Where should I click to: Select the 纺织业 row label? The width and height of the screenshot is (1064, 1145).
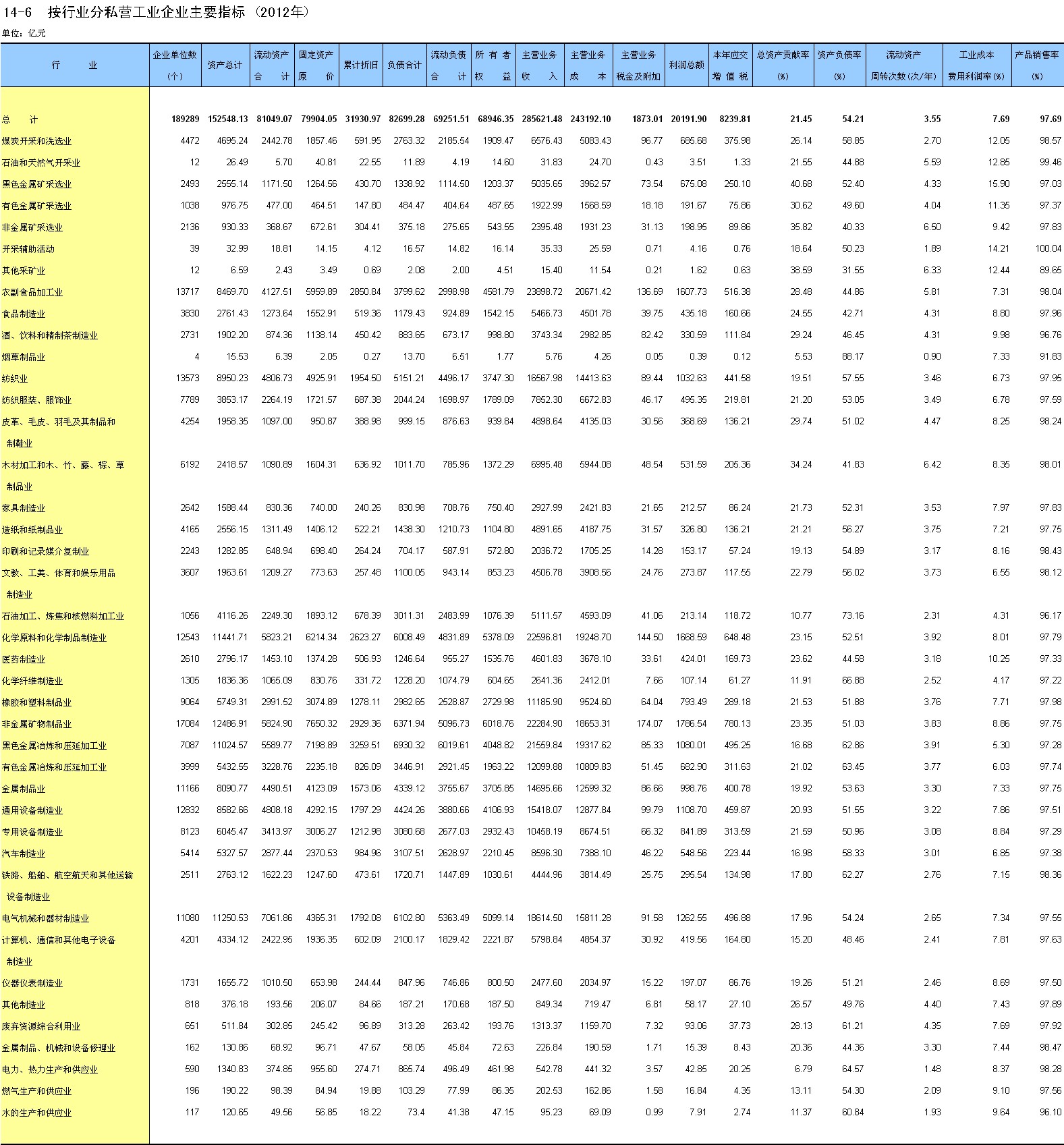point(15,379)
